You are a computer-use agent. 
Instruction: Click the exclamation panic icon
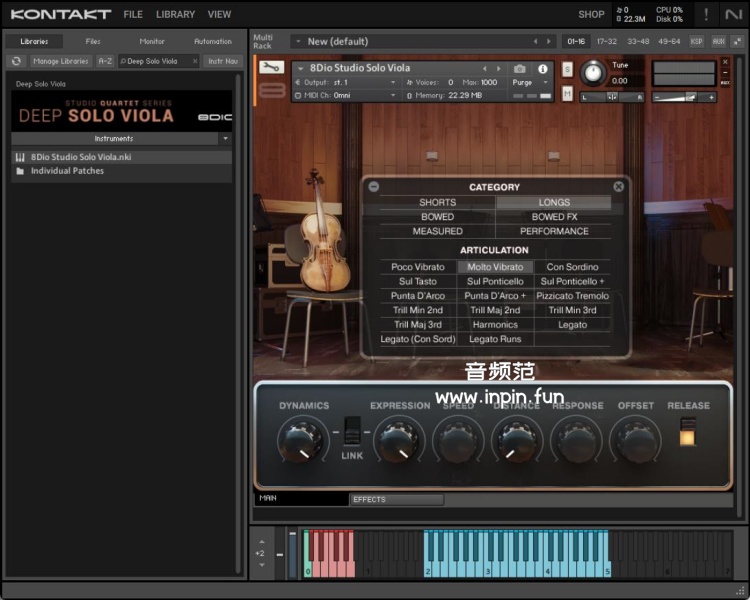706,14
